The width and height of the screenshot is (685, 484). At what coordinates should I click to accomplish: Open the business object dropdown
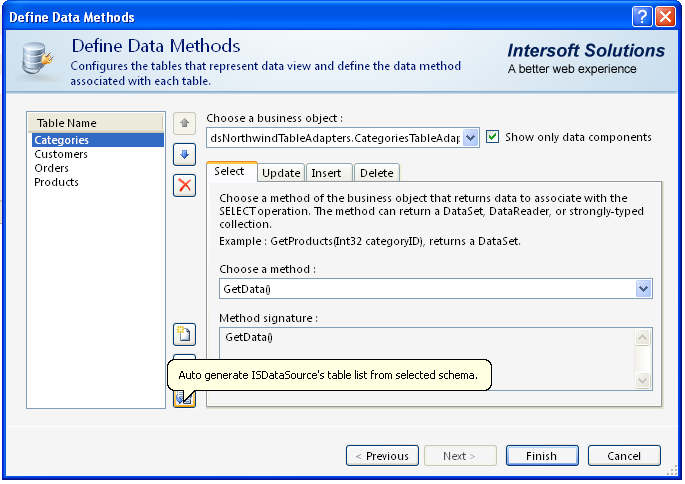[x=471, y=138]
